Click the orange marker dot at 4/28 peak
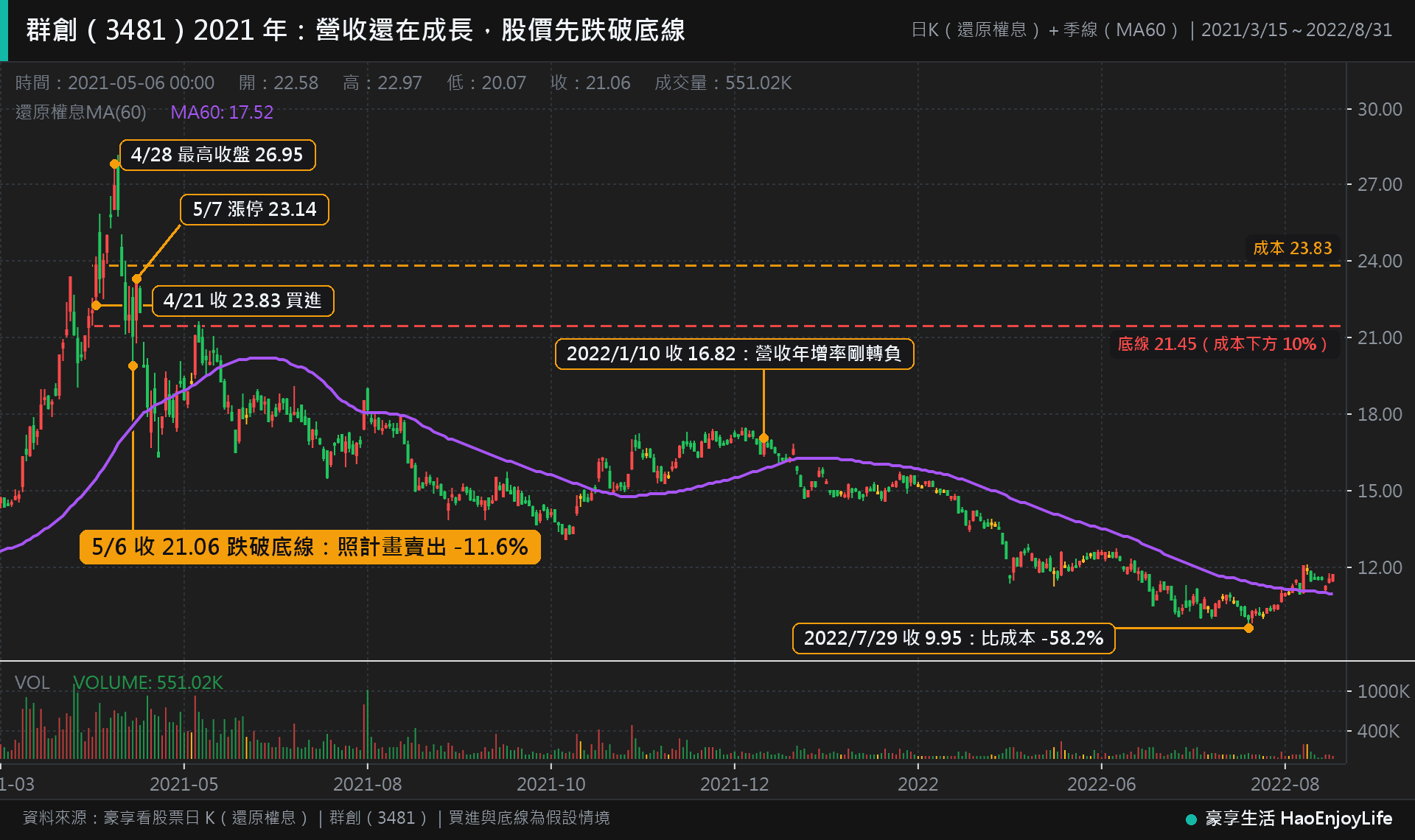 [x=114, y=164]
